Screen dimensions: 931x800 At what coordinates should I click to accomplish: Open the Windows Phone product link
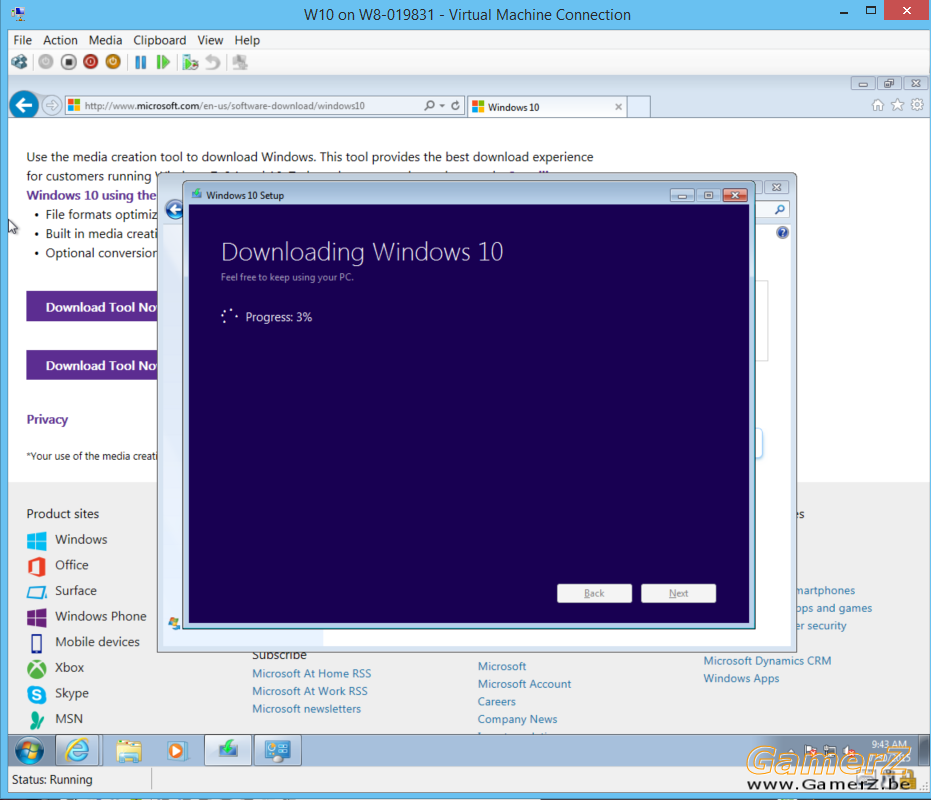coord(101,616)
